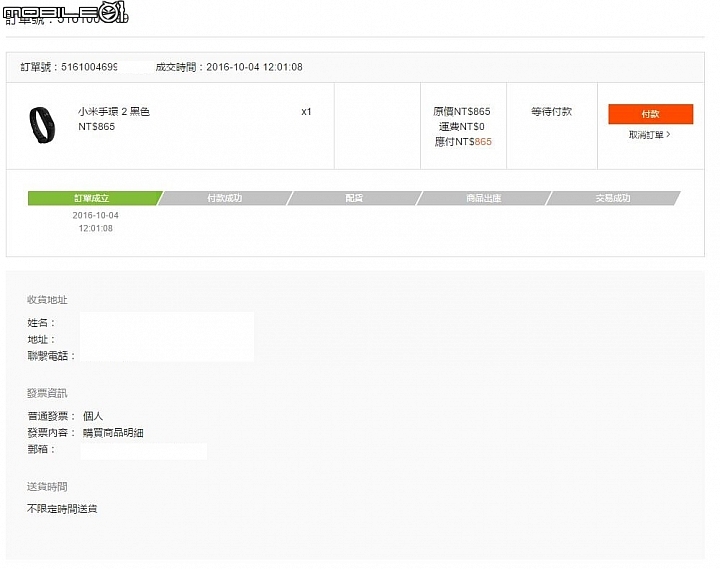This screenshot has height=569, width=720.
Task: Select the 訂單成立 progress step
Action: point(92,198)
